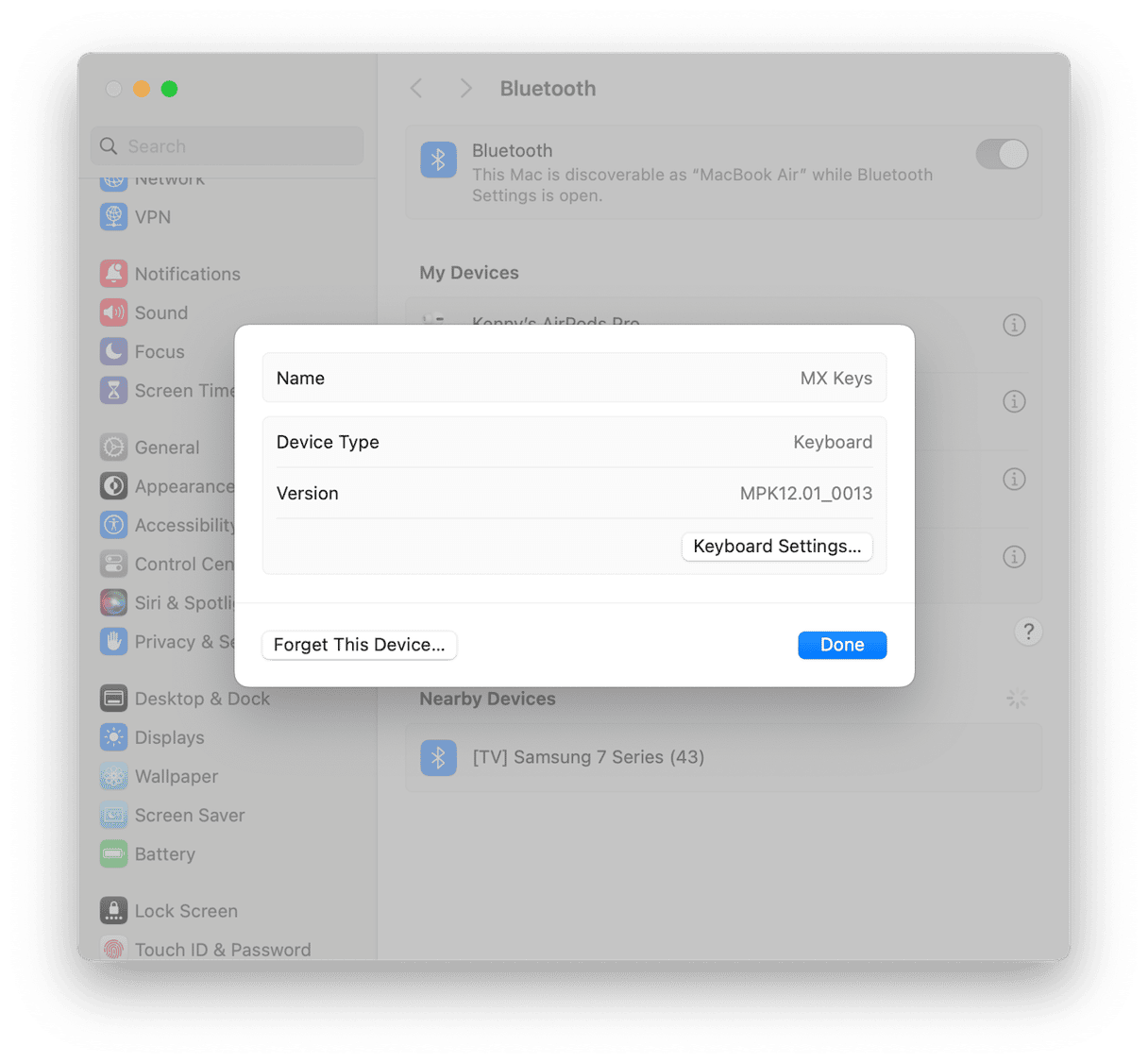Open Wallpaper icon in sidebar

[113, 776]
